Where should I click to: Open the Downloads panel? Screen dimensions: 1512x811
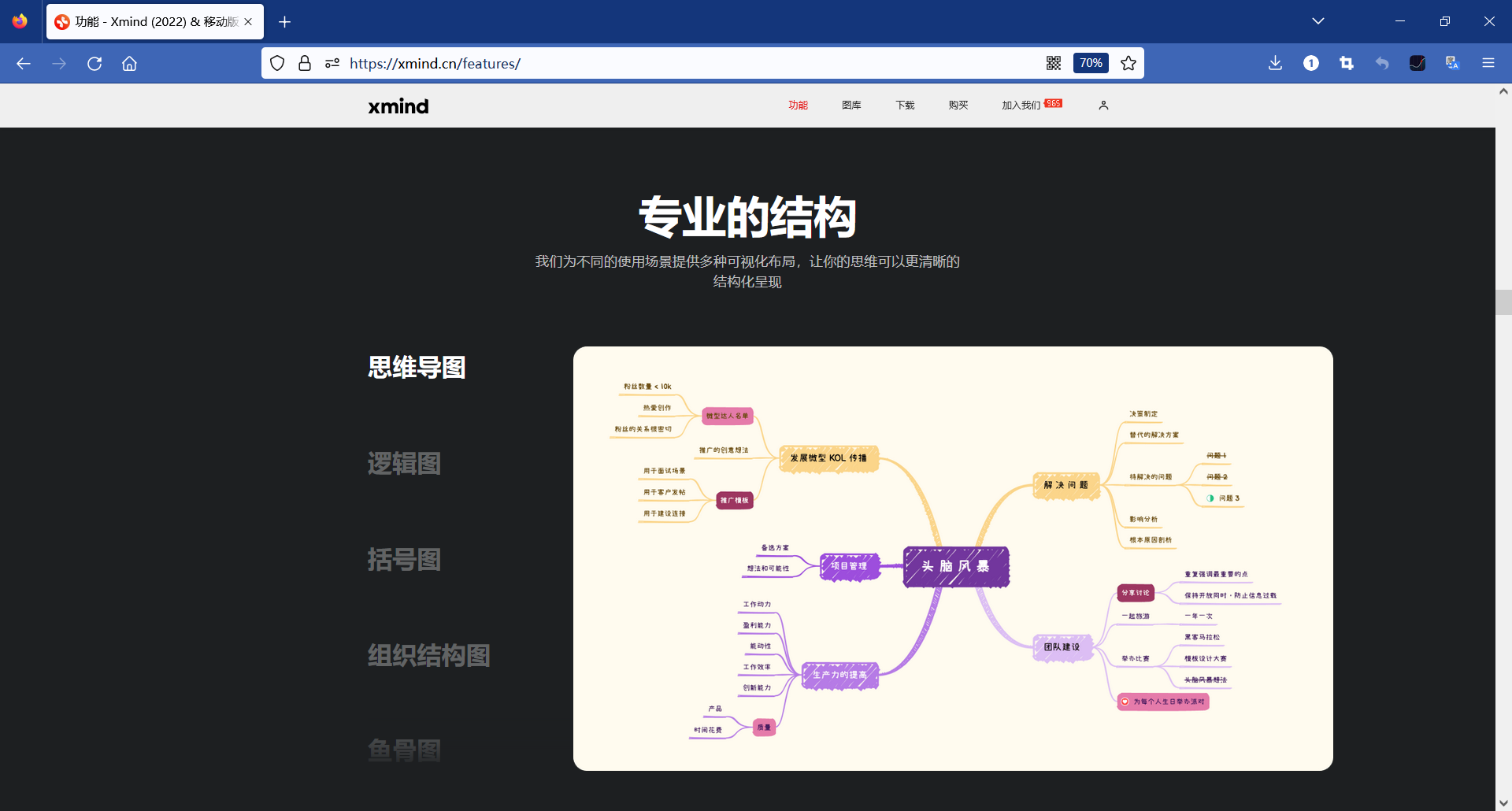tap(1276, 63)
